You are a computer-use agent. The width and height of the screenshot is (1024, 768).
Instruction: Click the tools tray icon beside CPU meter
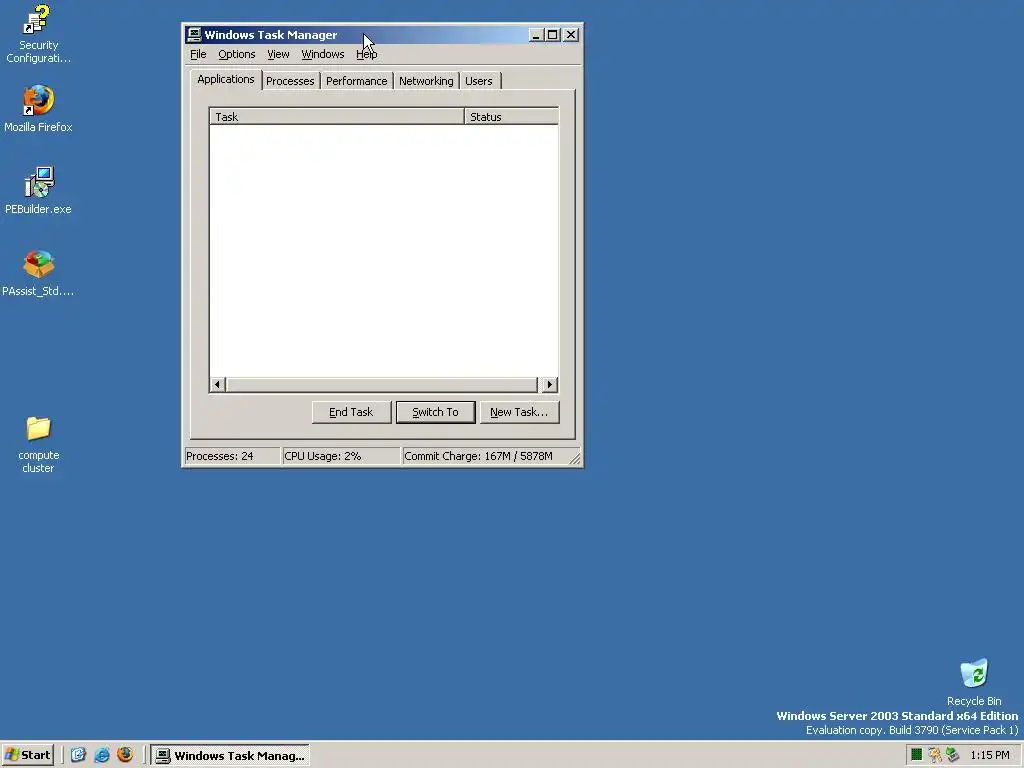pyautogui.click(x=935, y=755)
